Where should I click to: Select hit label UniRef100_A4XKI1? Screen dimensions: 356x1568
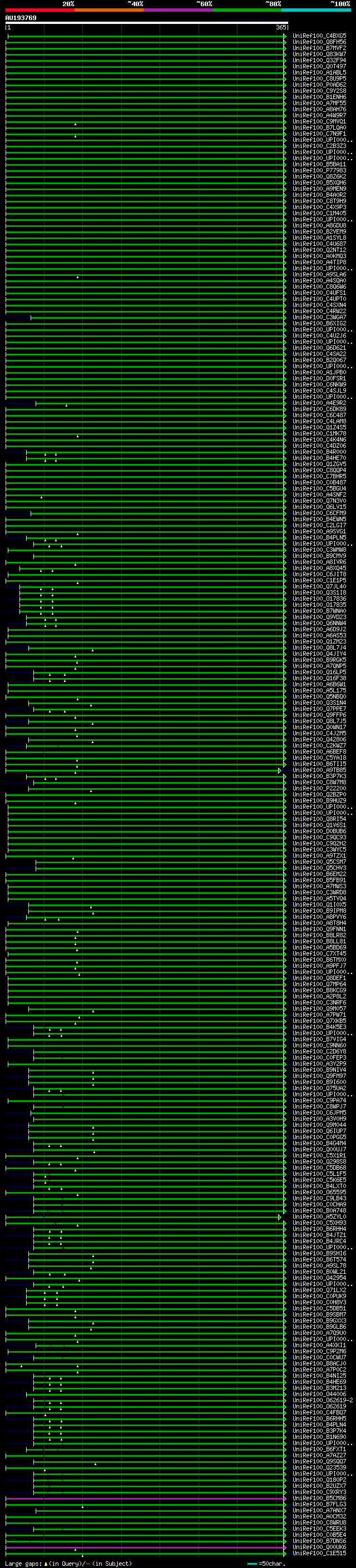pyautogui.click(x=319, y=1345)
